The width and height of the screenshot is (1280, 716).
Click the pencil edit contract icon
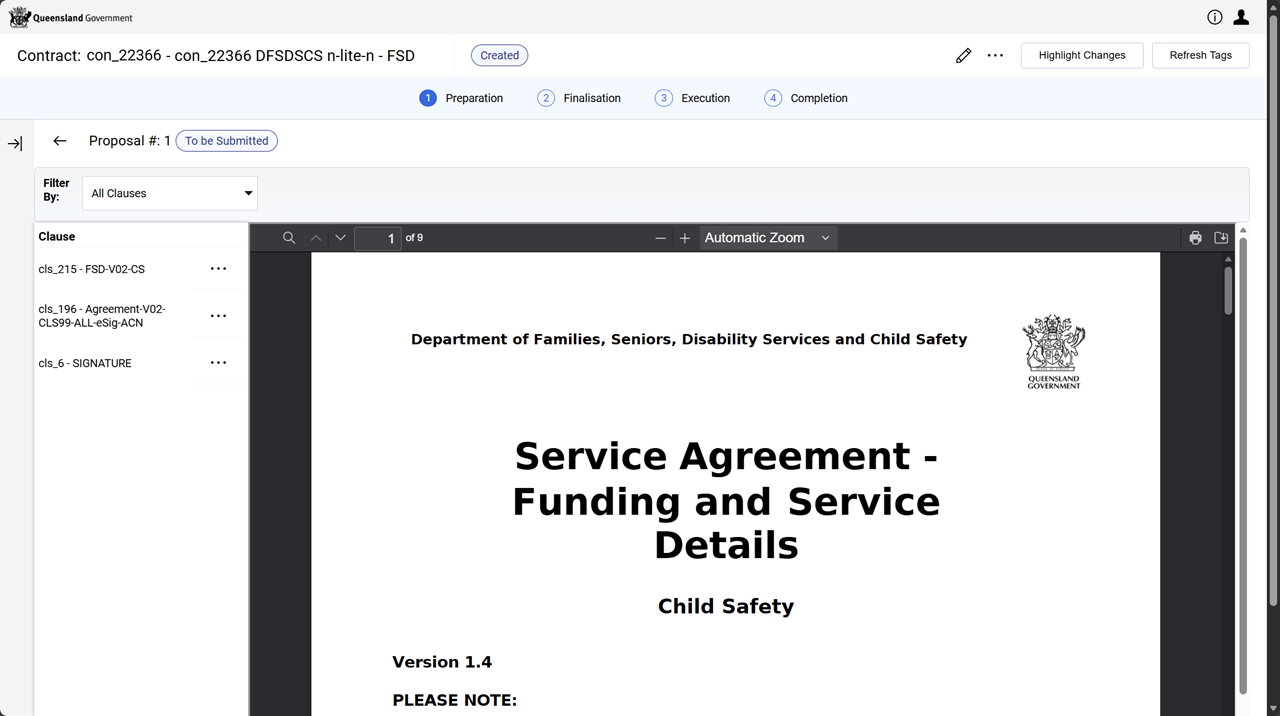[x=963, y=56]
